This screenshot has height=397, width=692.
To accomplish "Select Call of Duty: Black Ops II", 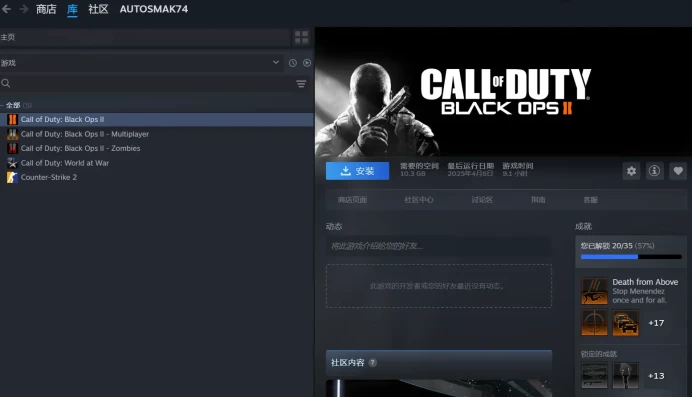I will (x=157, y=119).
